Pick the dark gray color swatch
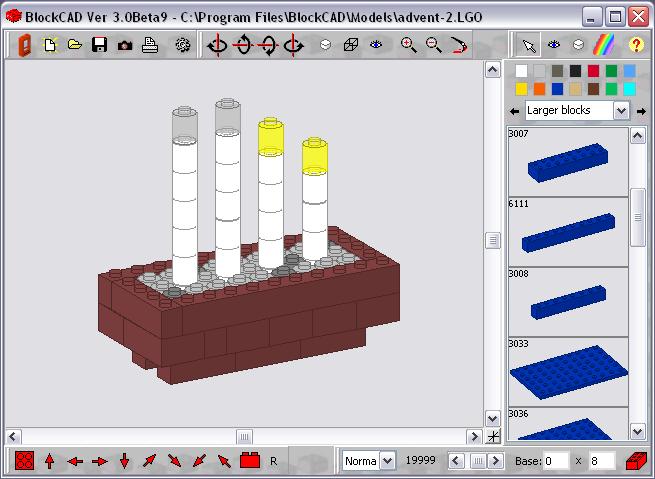This screenshot has width=655, height=479. [x=557, y=71]
